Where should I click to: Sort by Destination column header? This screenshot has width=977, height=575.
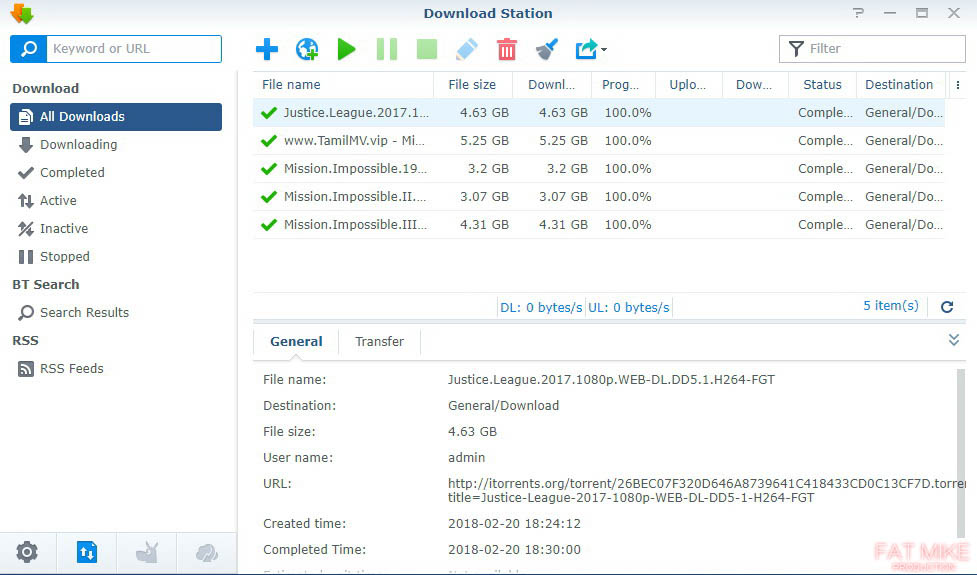point(899,85)
